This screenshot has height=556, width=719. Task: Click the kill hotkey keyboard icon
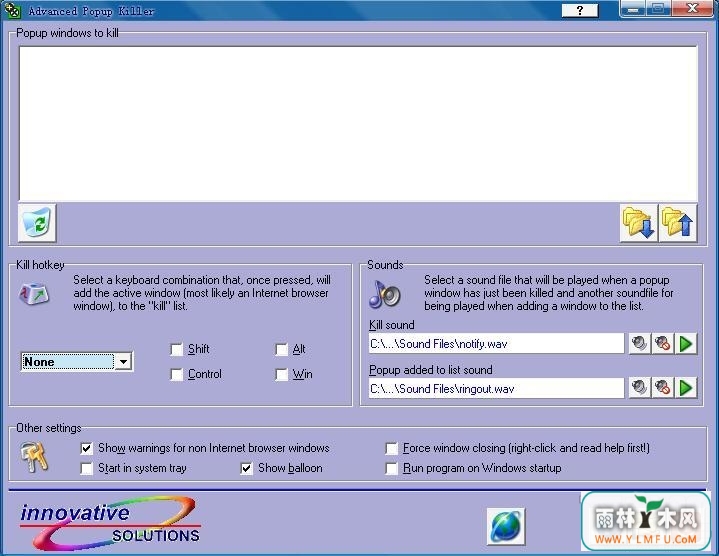point(34,294)
